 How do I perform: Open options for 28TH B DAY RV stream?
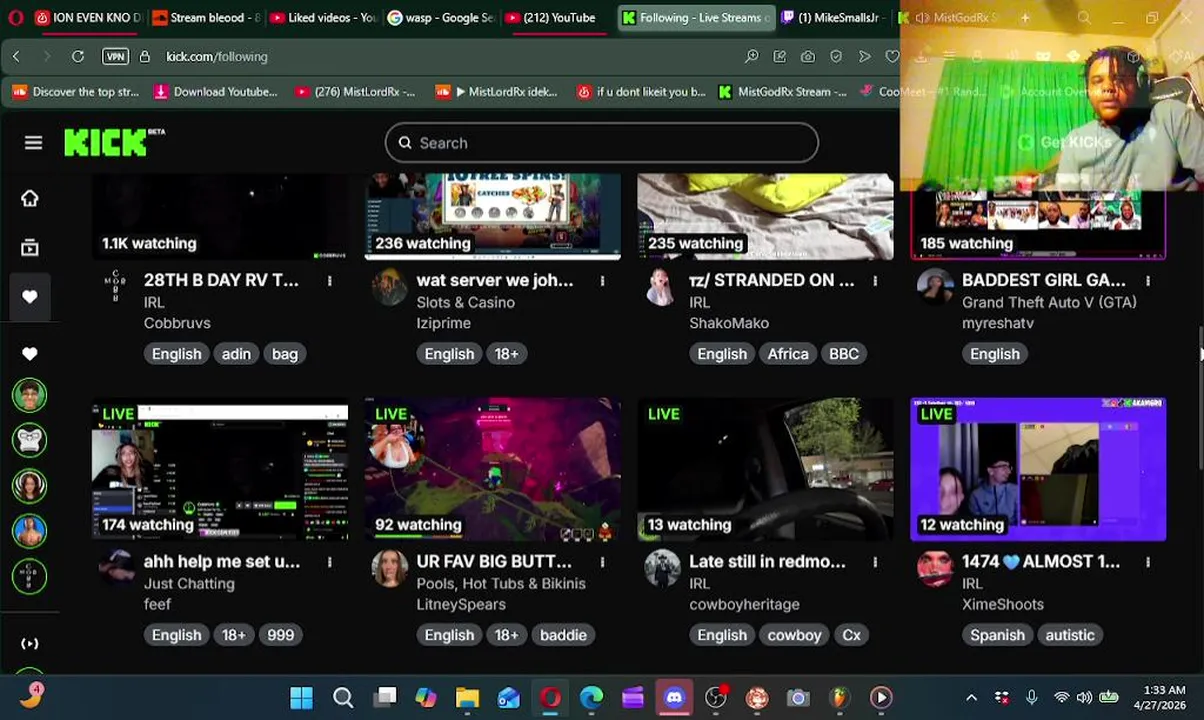pos(329,281)
